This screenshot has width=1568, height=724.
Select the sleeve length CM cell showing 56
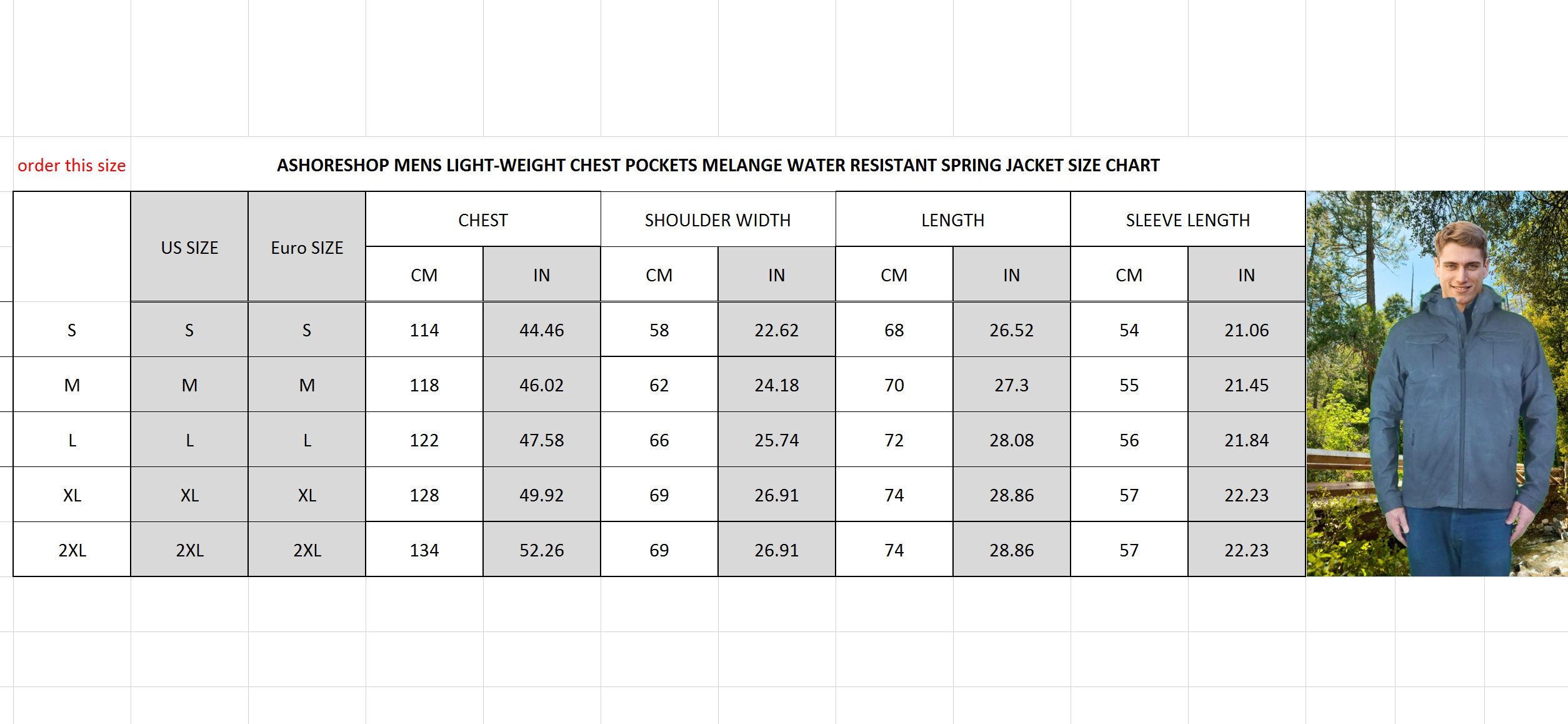click(1129, 440)
